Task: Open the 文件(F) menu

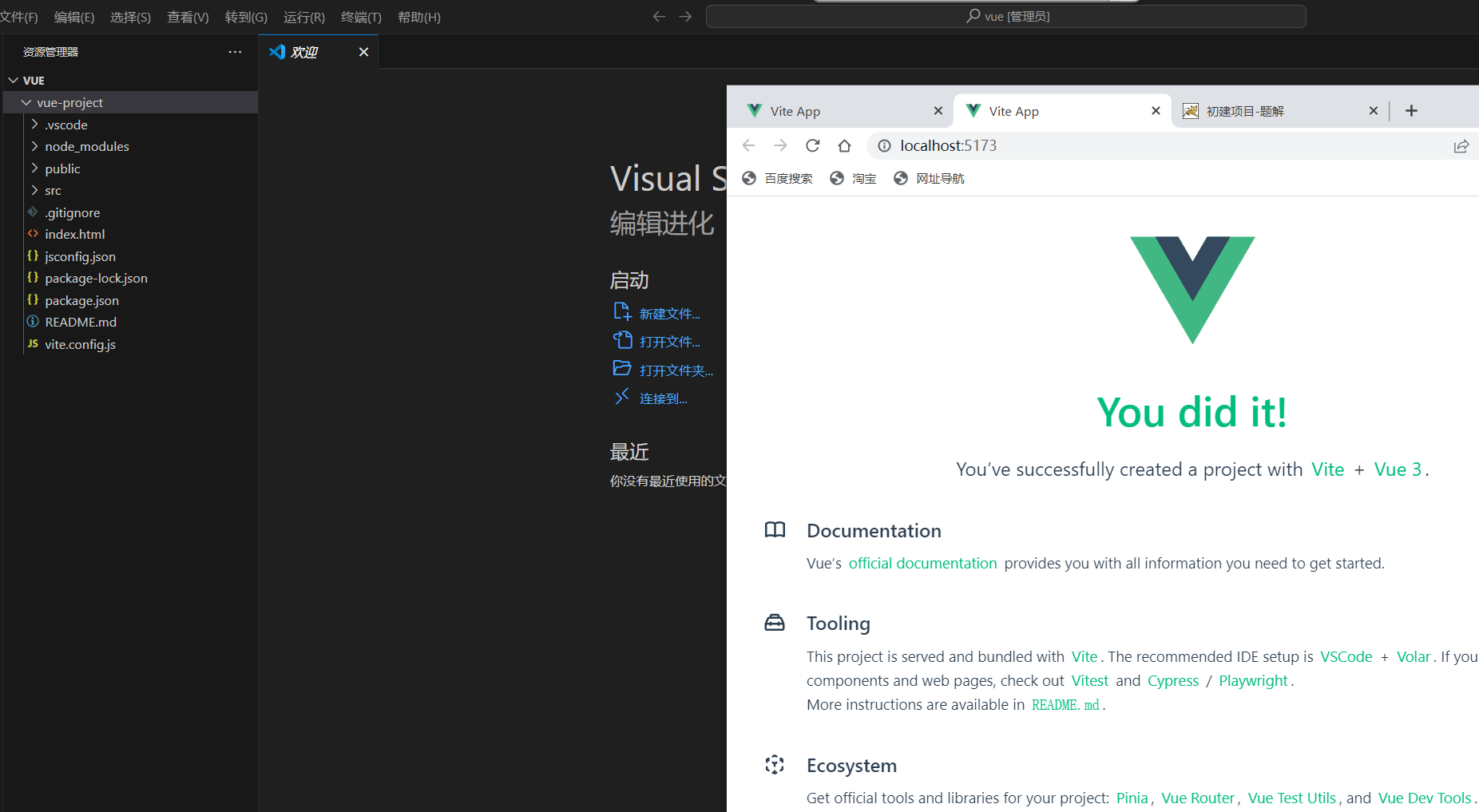Action: (19, 17)
